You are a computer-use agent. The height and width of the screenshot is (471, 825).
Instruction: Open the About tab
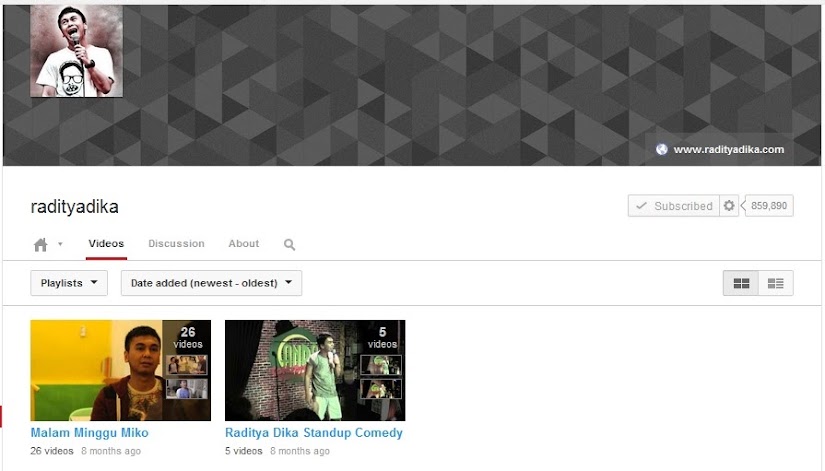244,244
